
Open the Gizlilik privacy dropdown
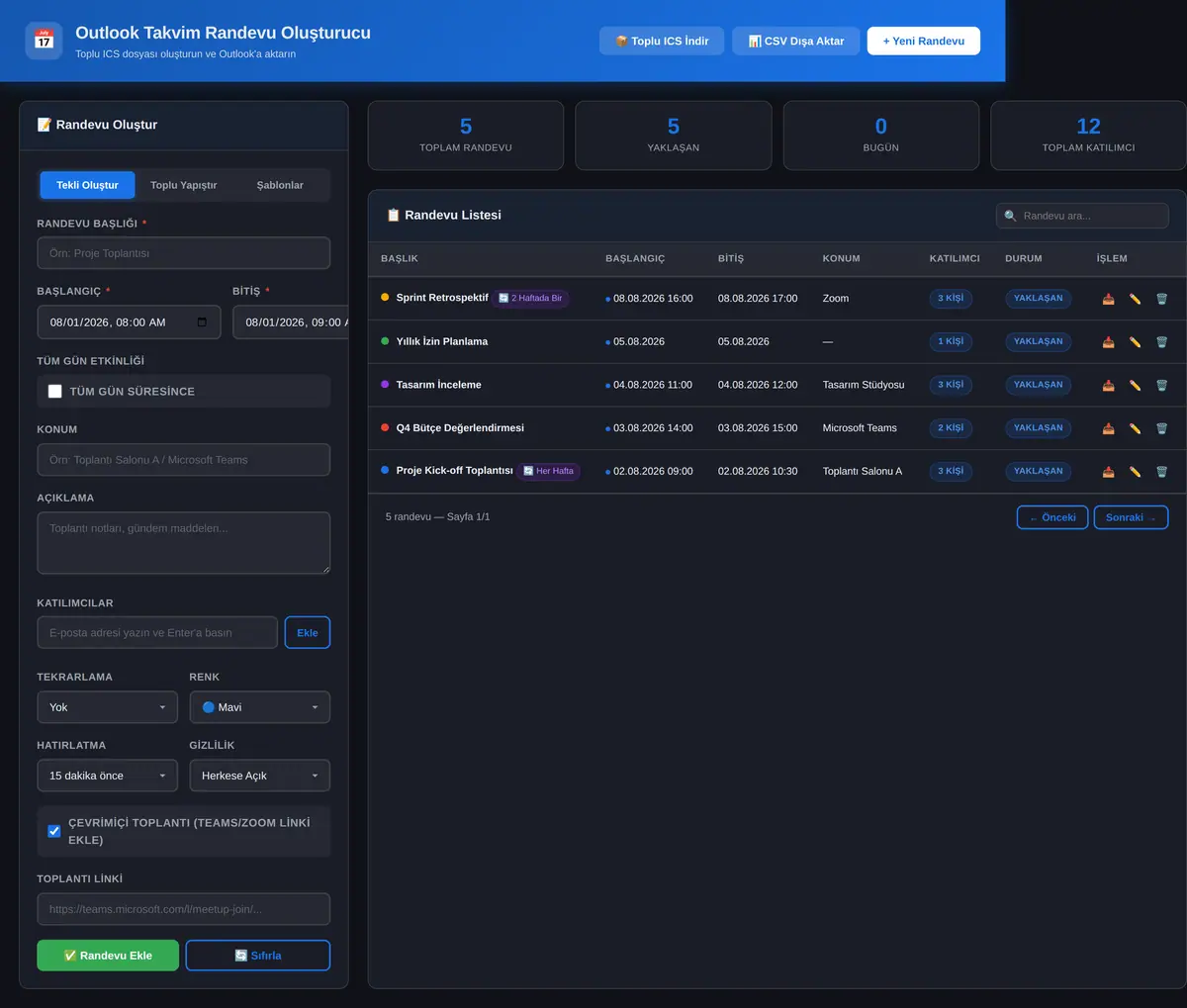(x=260, y=776)
